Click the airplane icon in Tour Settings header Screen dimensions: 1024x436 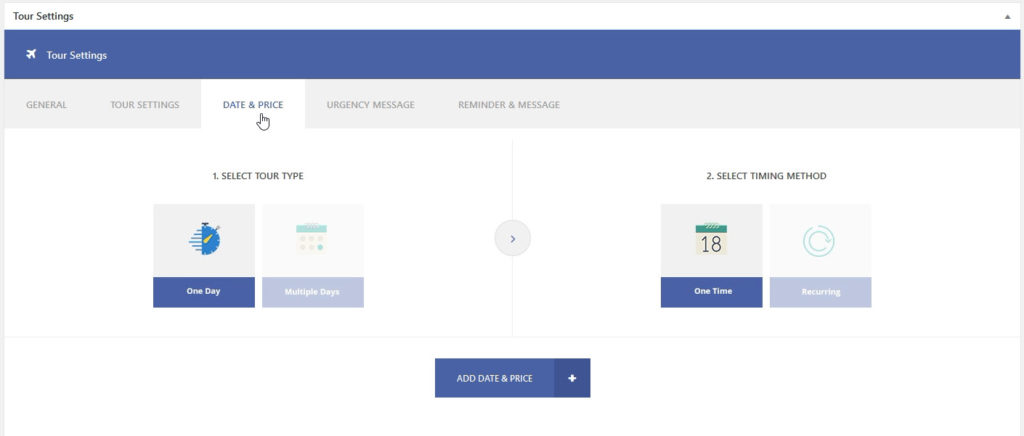click(x=31, y=54)
